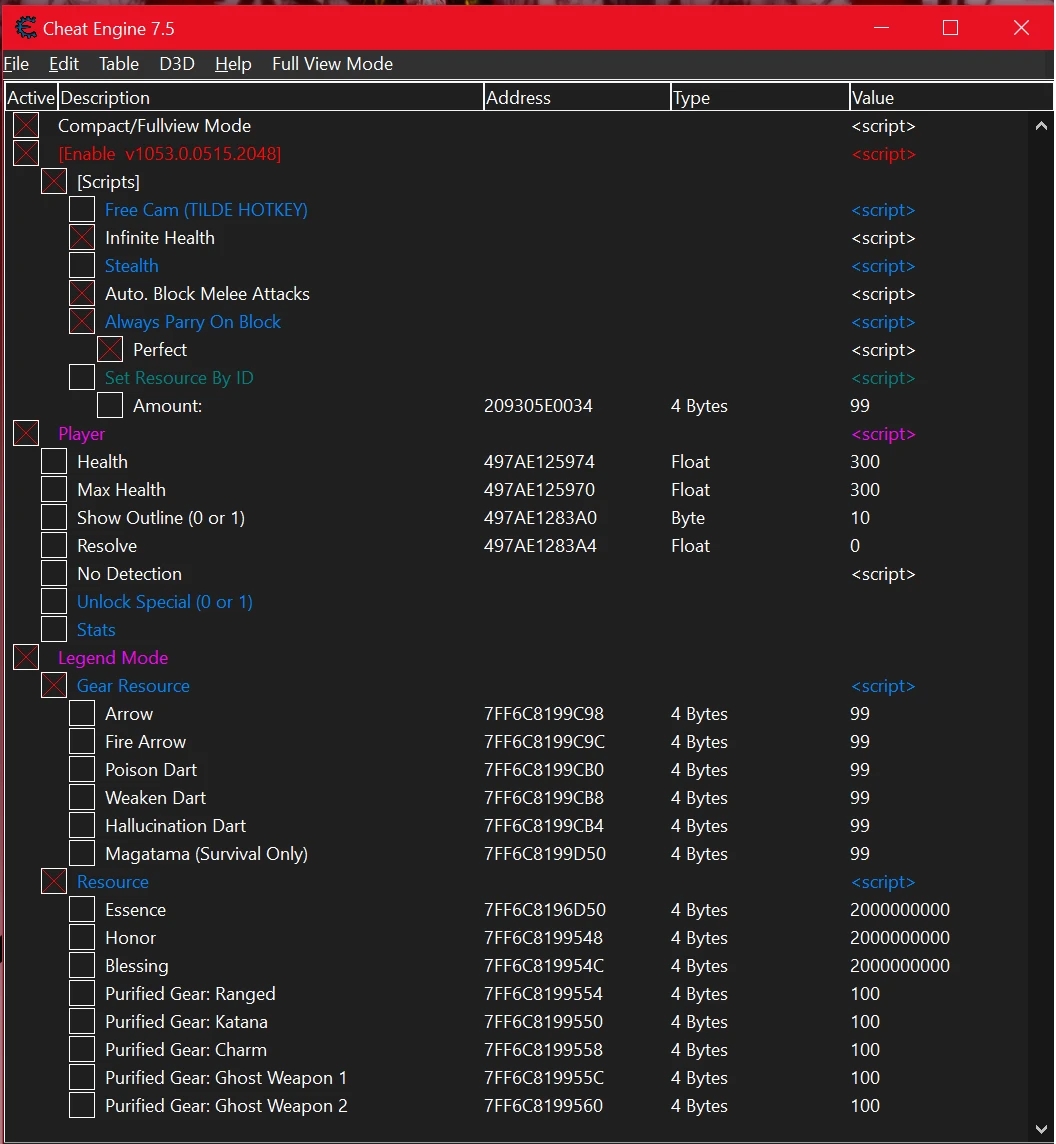Viewport: 1056px width, 1144px height.
Task: Freeze the Essence value checkbox
Action: (82, 910)
